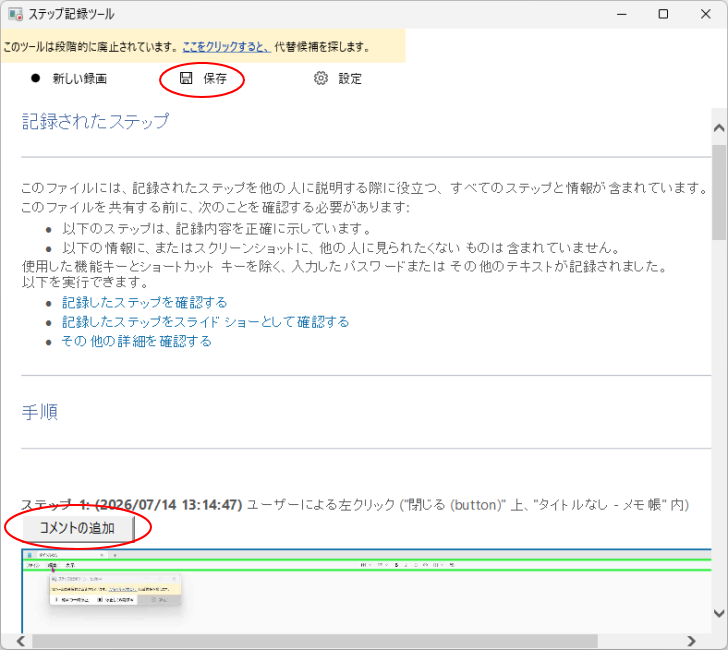The width and height of the screenshot is (728, 650).
Task: Click the 設定 label in the toolbar
Action: pos(350,78)
